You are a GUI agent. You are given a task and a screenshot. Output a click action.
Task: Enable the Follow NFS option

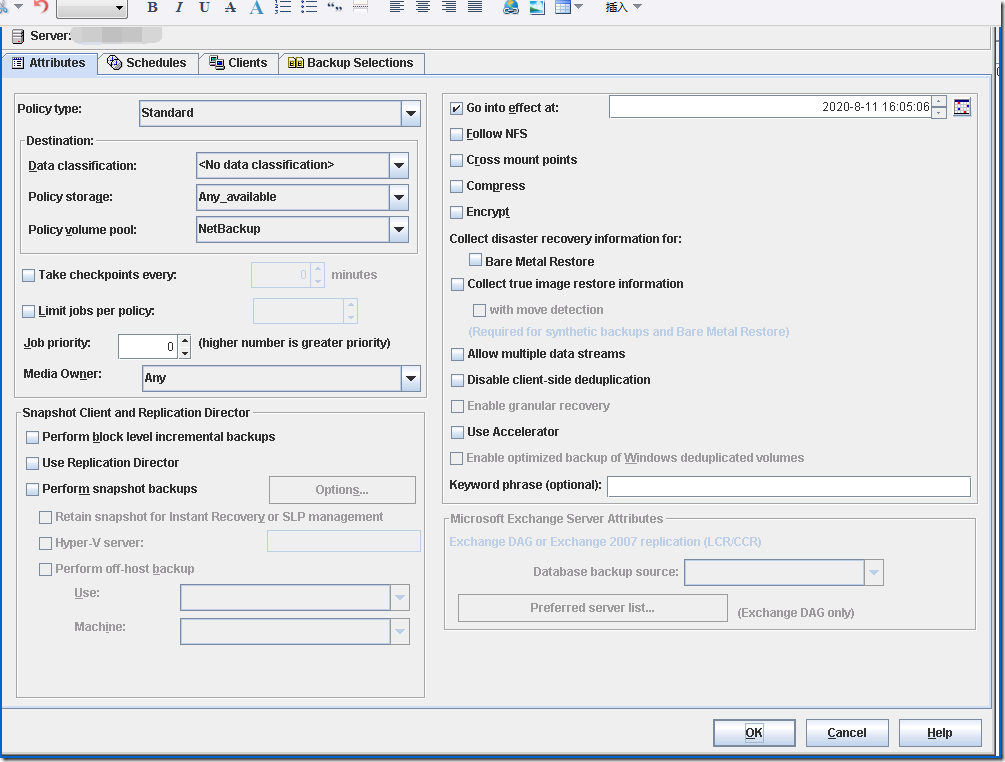(x=456, y=135)
